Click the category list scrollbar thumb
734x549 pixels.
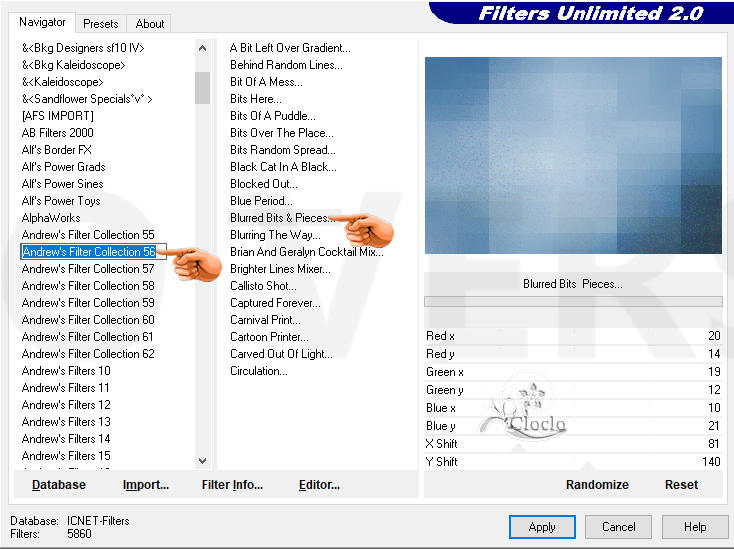202,88
